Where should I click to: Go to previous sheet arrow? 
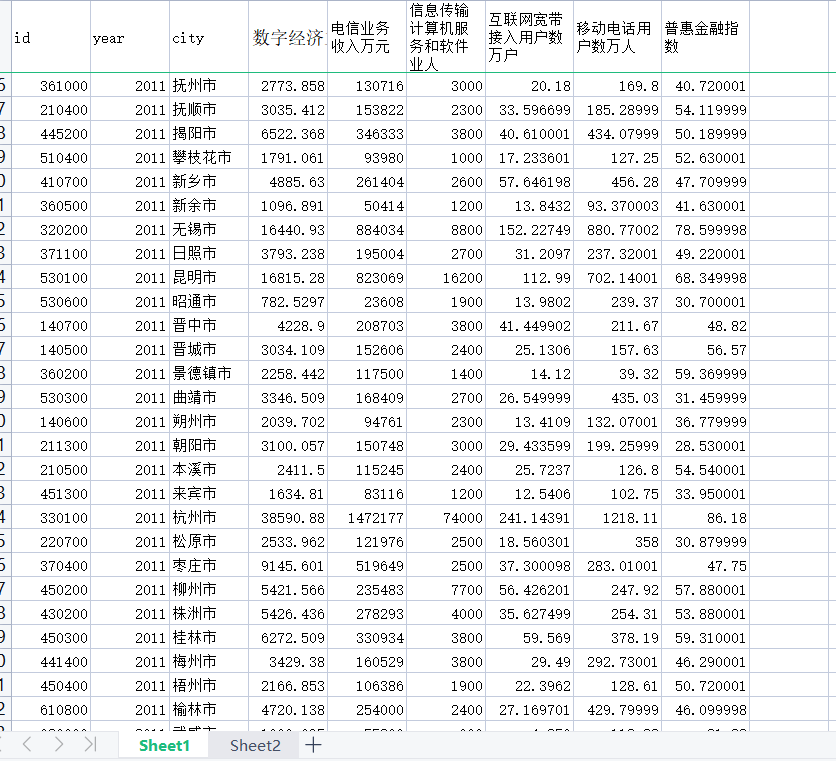(28, 744)
